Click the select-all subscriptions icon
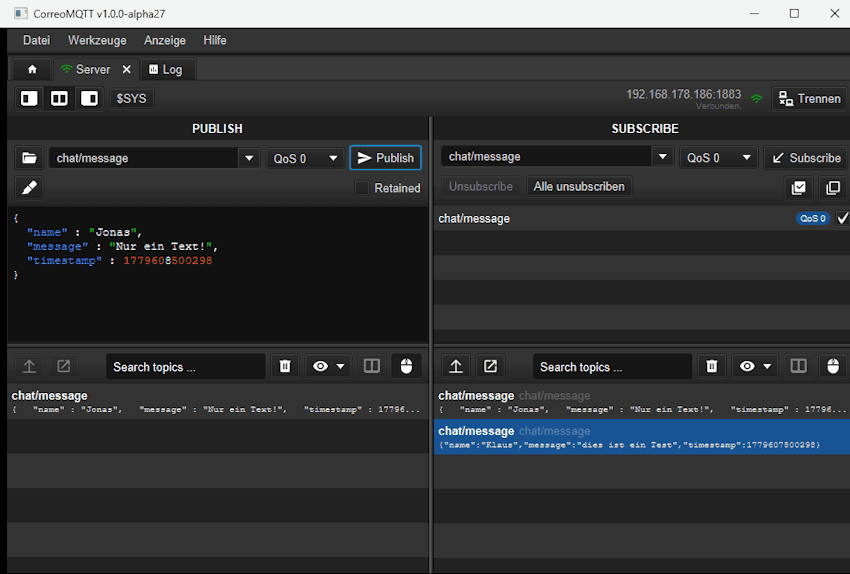The width and height of the screenshot is (850, 574). (799, 188)
